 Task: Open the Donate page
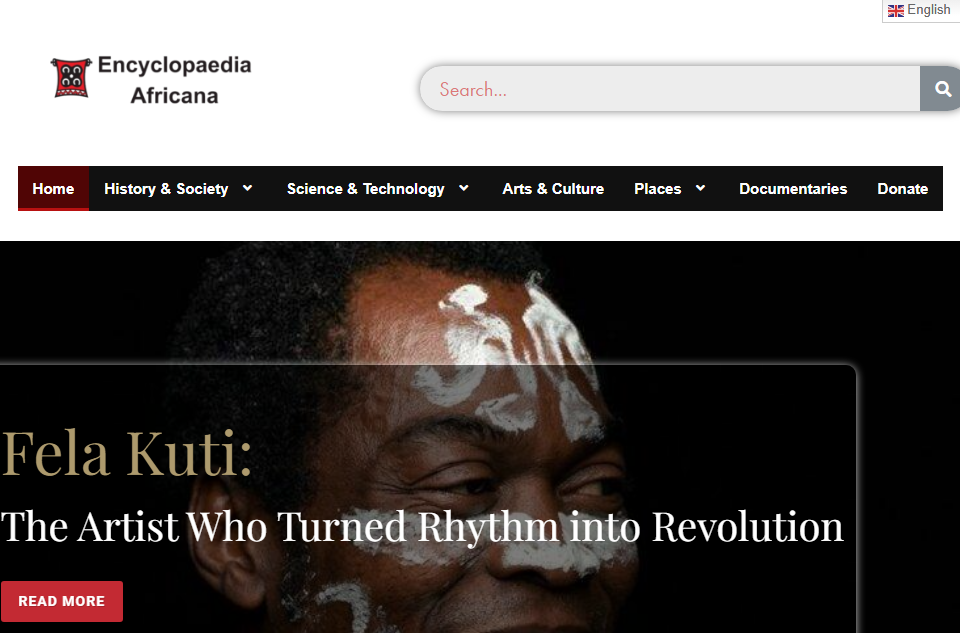click(x=902, y=189)
